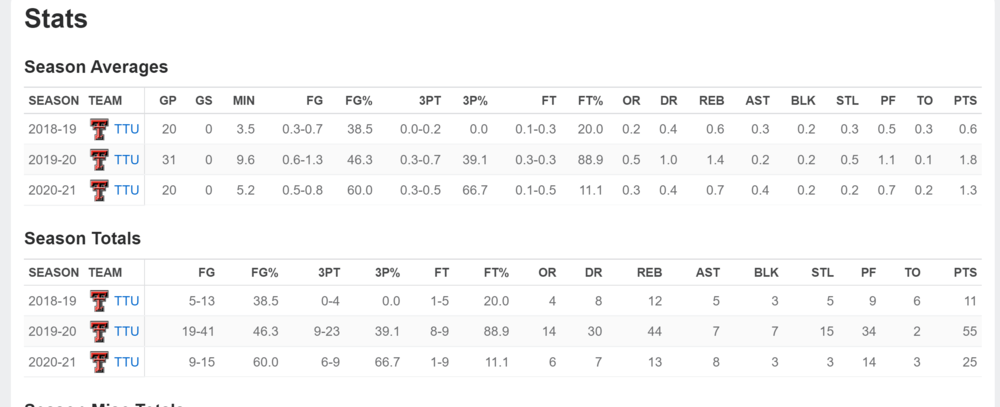Viewport: 1000px width, 407px height.
Task: Click the MIN column header
Action: pyautogui.click(x=244, y=101)
